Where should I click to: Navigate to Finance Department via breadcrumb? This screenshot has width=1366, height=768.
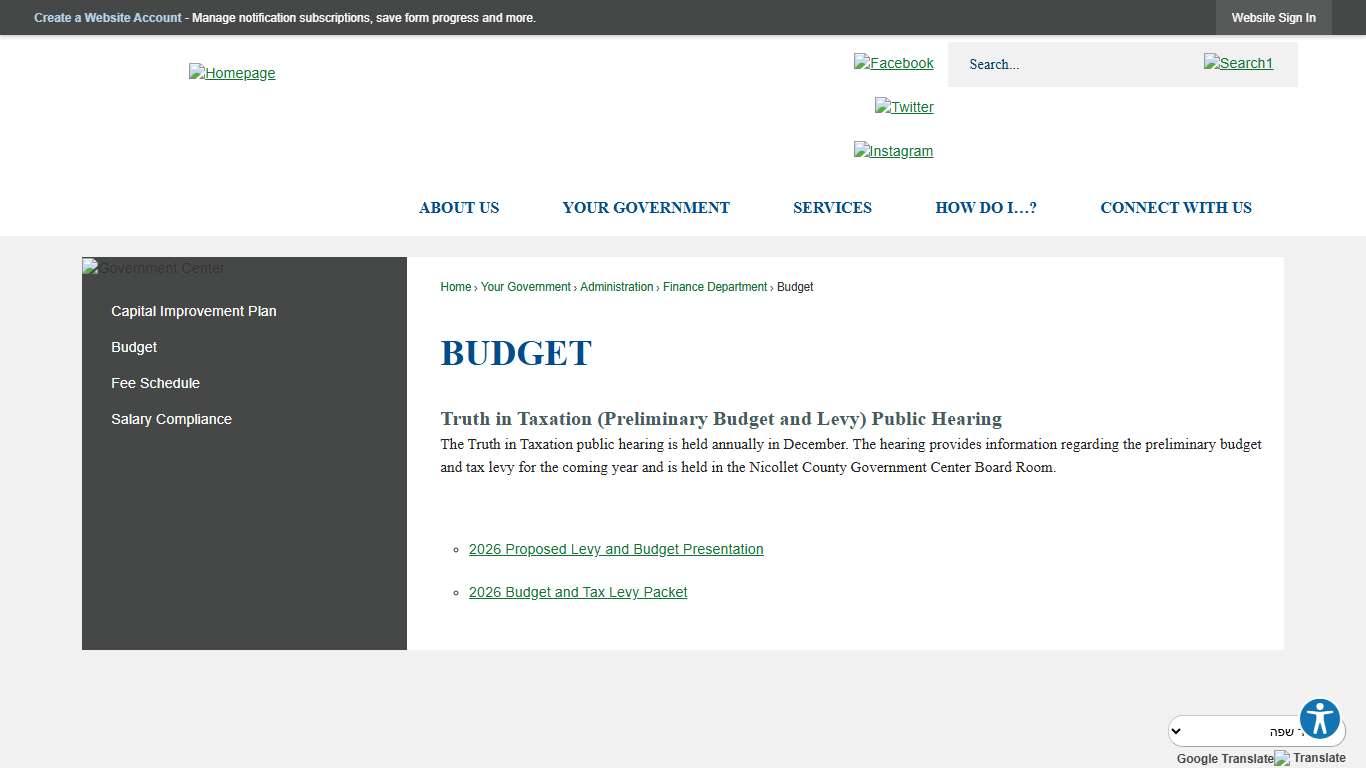715,287
